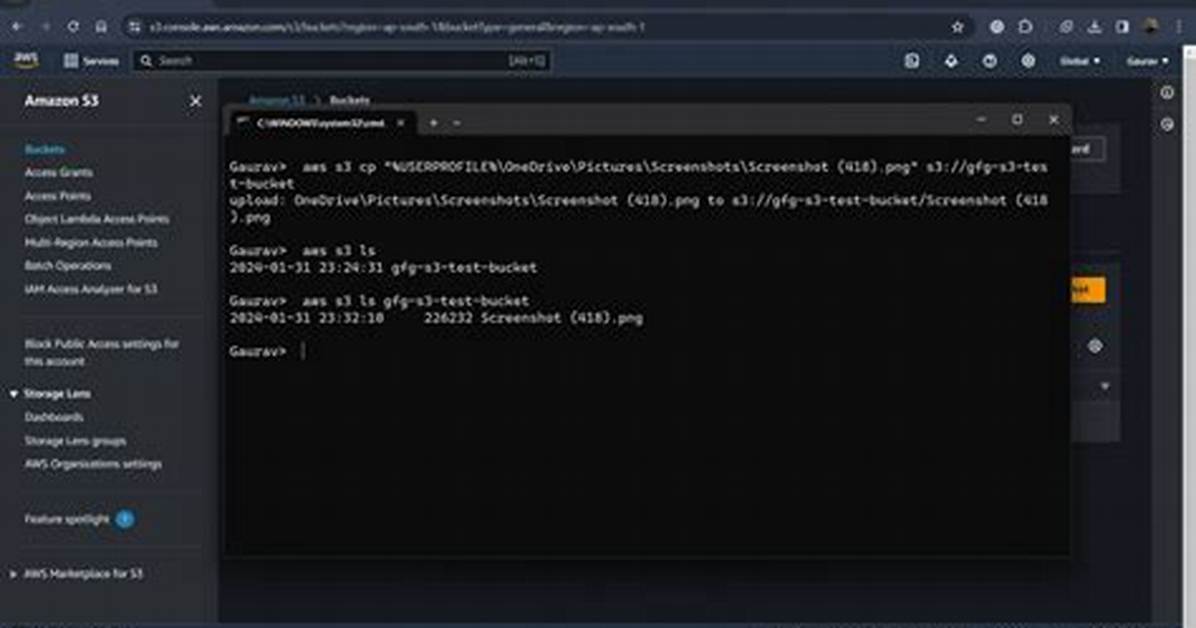The height and width of the screenshot is (628, 1196).
Task: Open Buckets in the S3 sidebar
Action: point(44,150)
